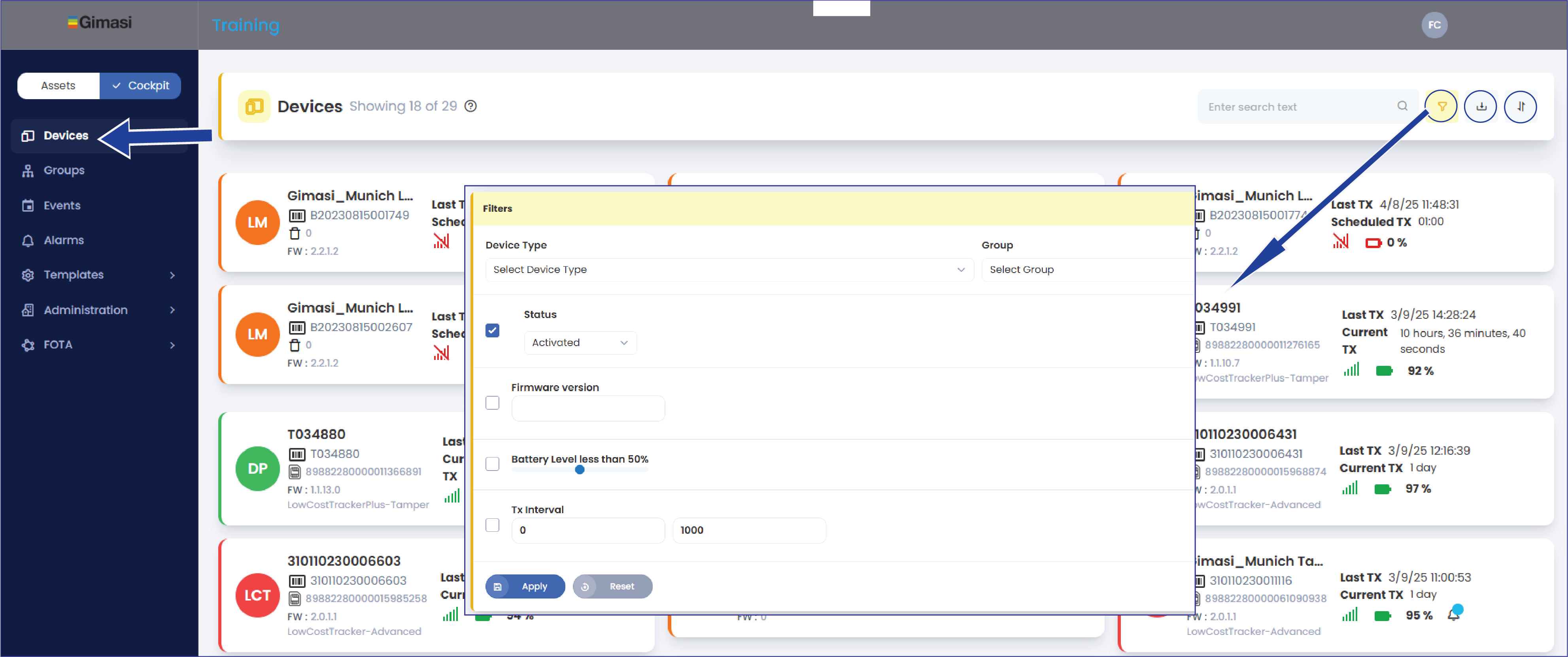The width and height of the screenshot is (1568, 657).
Task: Uncheck the Status filter checkbox
Action: (493, 330)
